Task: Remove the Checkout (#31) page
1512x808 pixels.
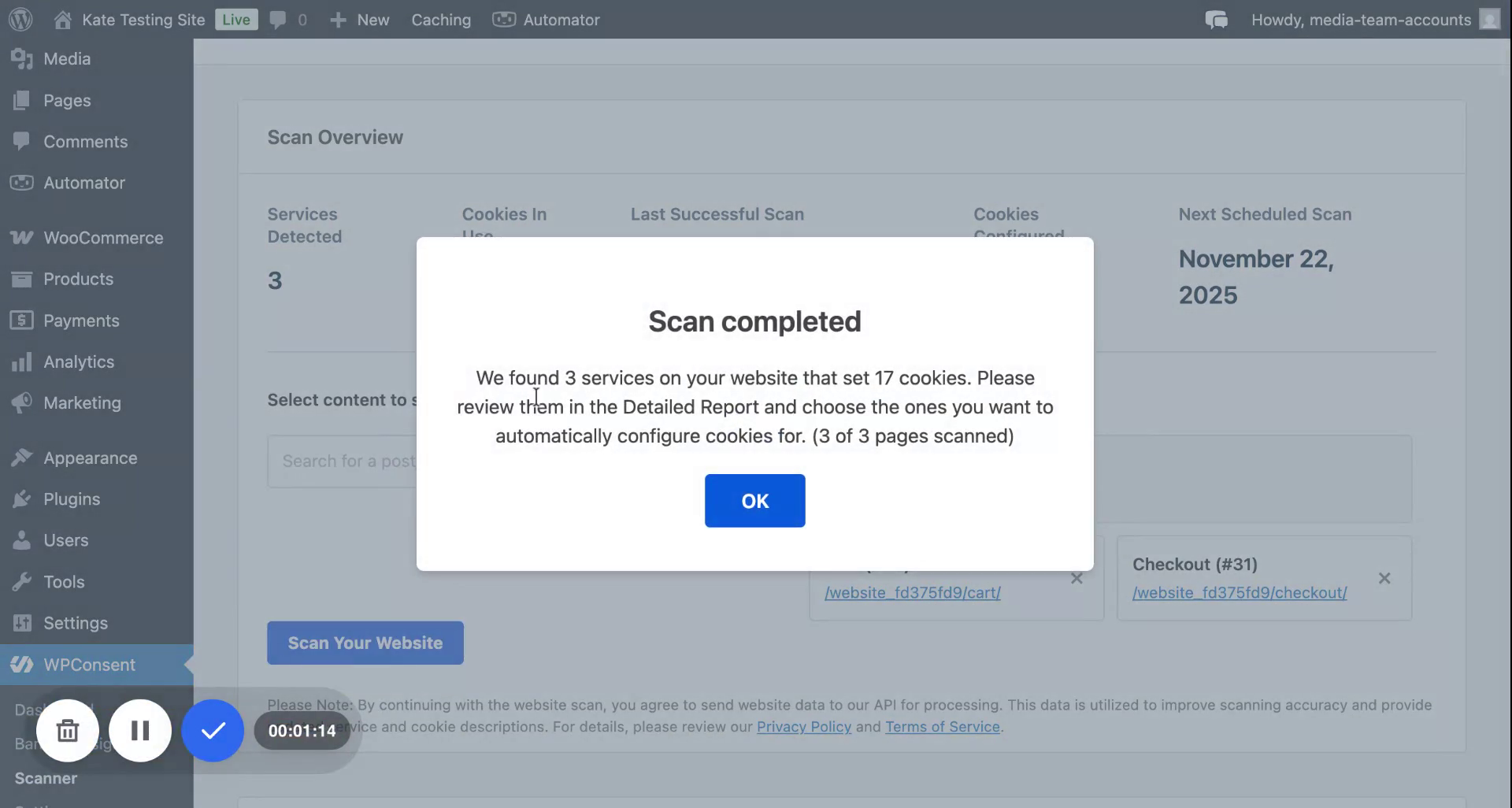Action: pyautogui.click(x=1385, y=578)
